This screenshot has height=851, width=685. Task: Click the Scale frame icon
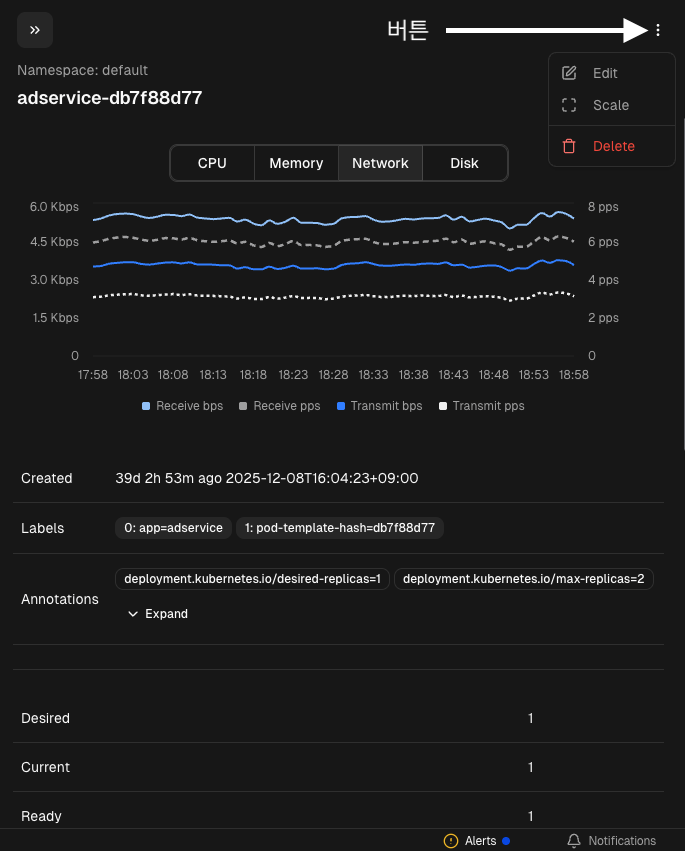point(570,105)
